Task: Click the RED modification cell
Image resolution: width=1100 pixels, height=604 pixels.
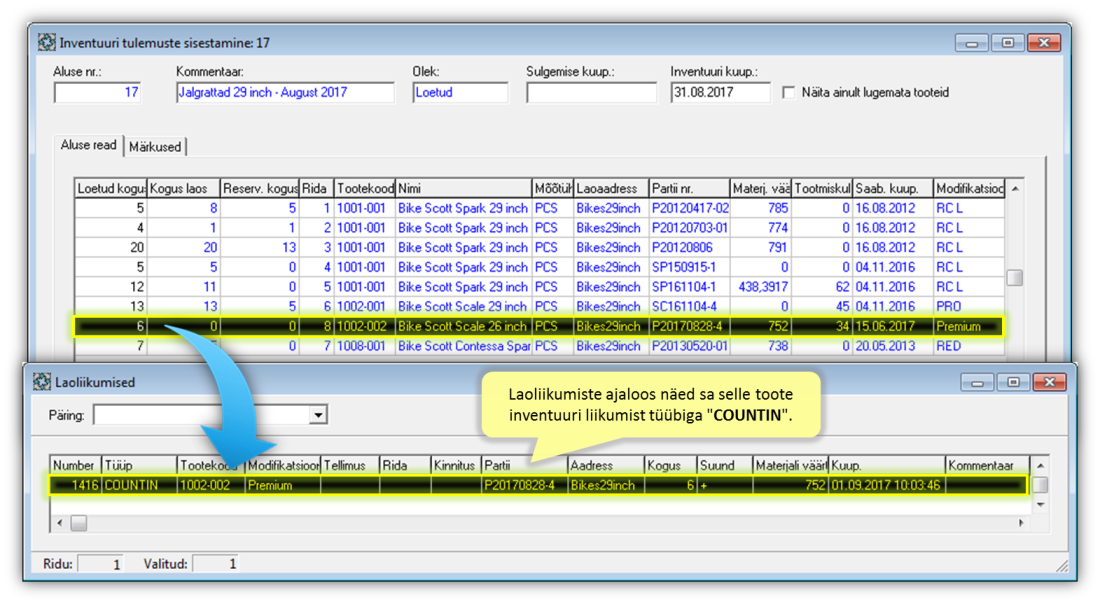Action: point(970,346)
